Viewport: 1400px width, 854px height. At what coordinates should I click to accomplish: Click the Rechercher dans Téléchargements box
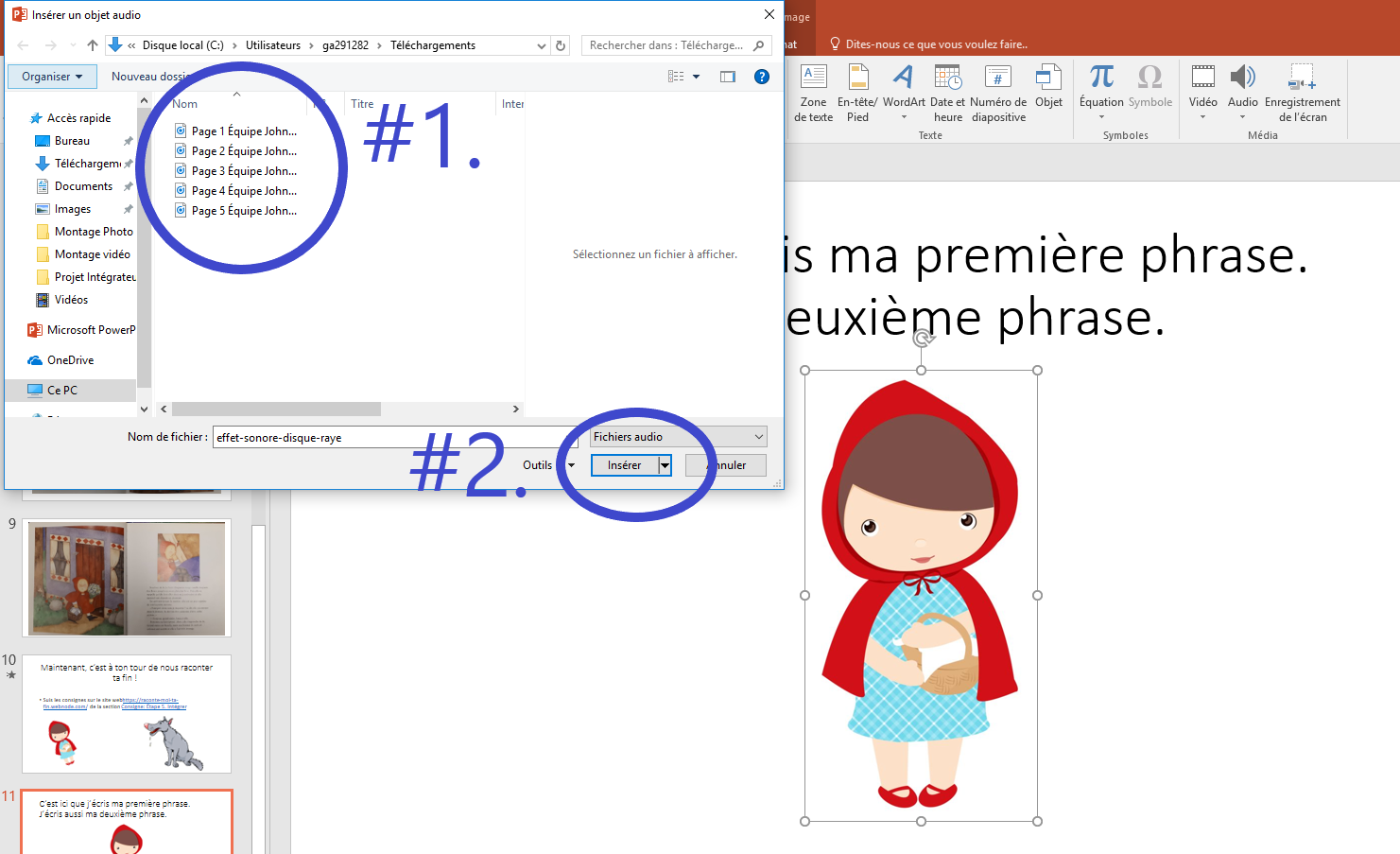tap(677, 45)
